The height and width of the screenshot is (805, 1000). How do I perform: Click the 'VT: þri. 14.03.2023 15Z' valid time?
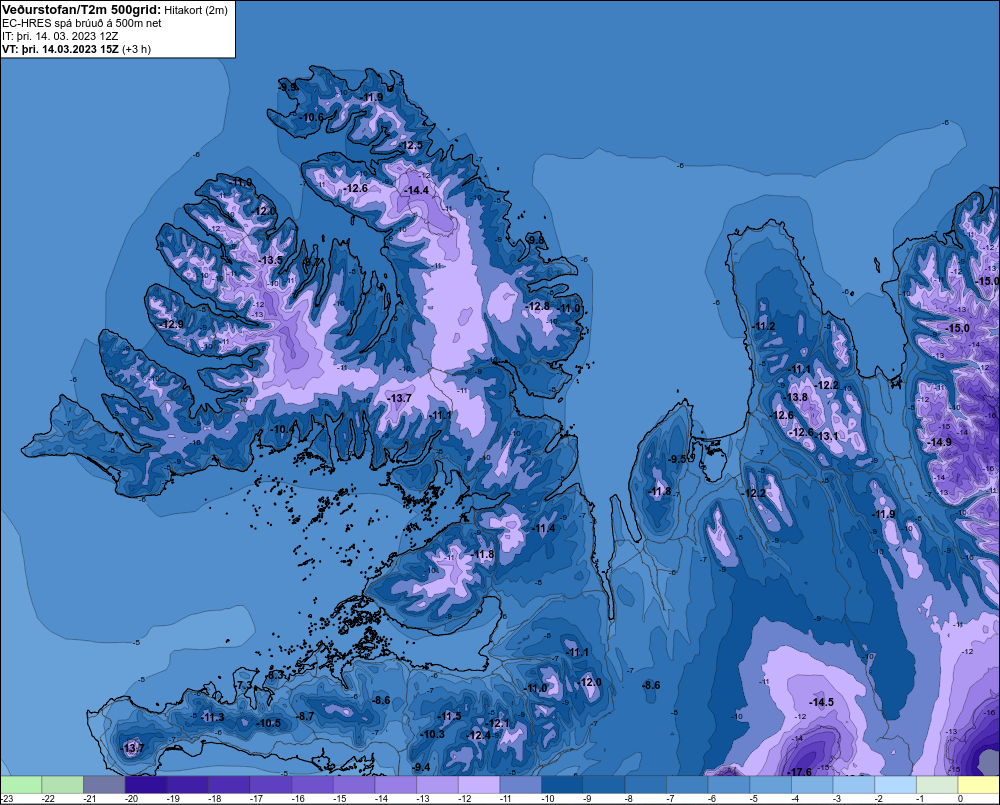60,49
